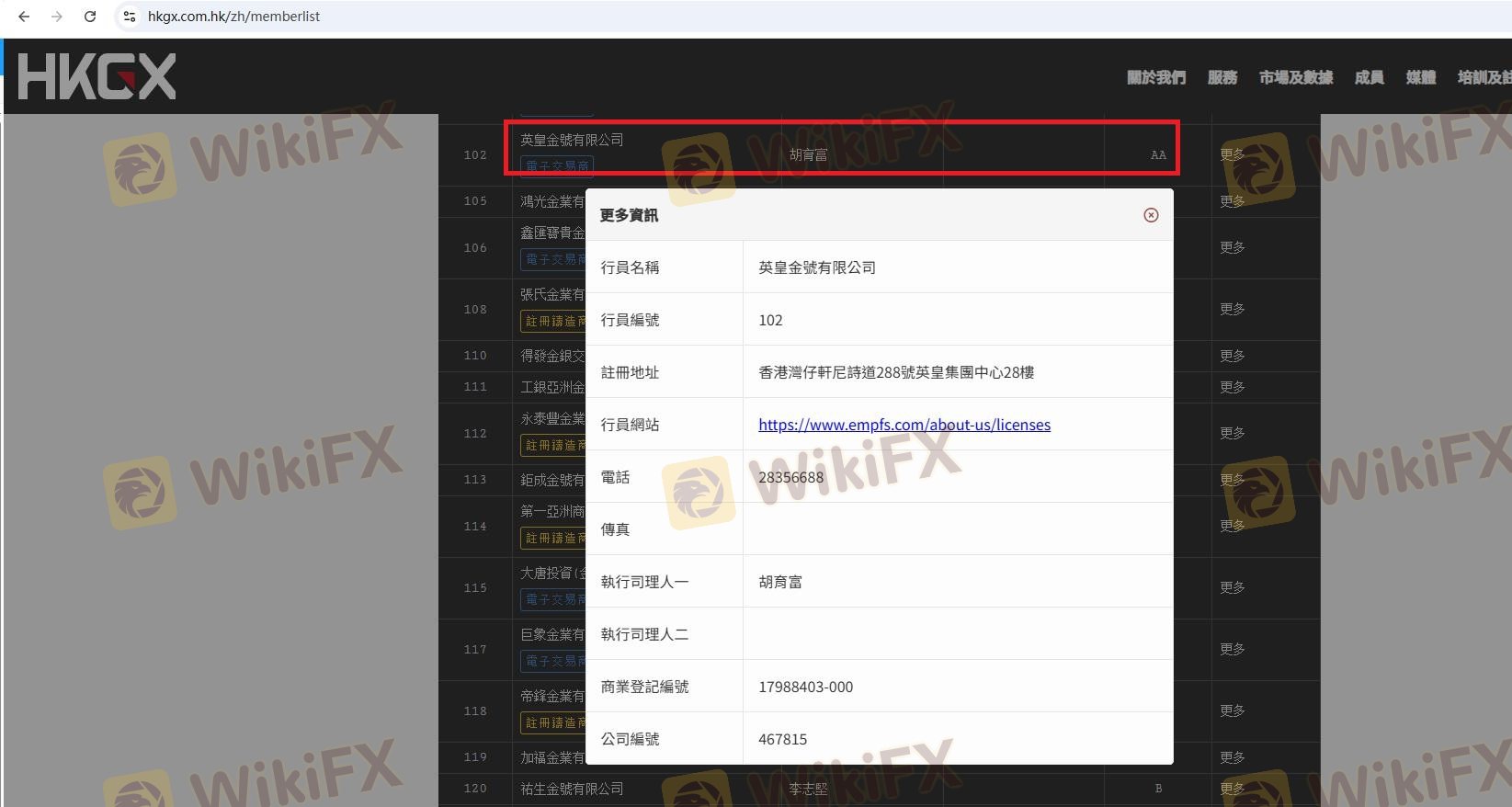The image size is (1512, 807).
Task: Click the browser forward arrow
Action: click(57, 17)
